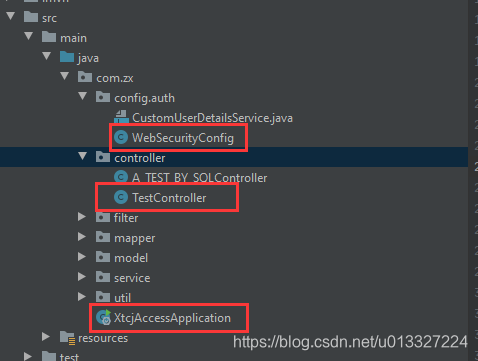The width and height of the screenshot is (478, 361).
Task: Click the resources folder icon
Action: click(x=67, y=338)
